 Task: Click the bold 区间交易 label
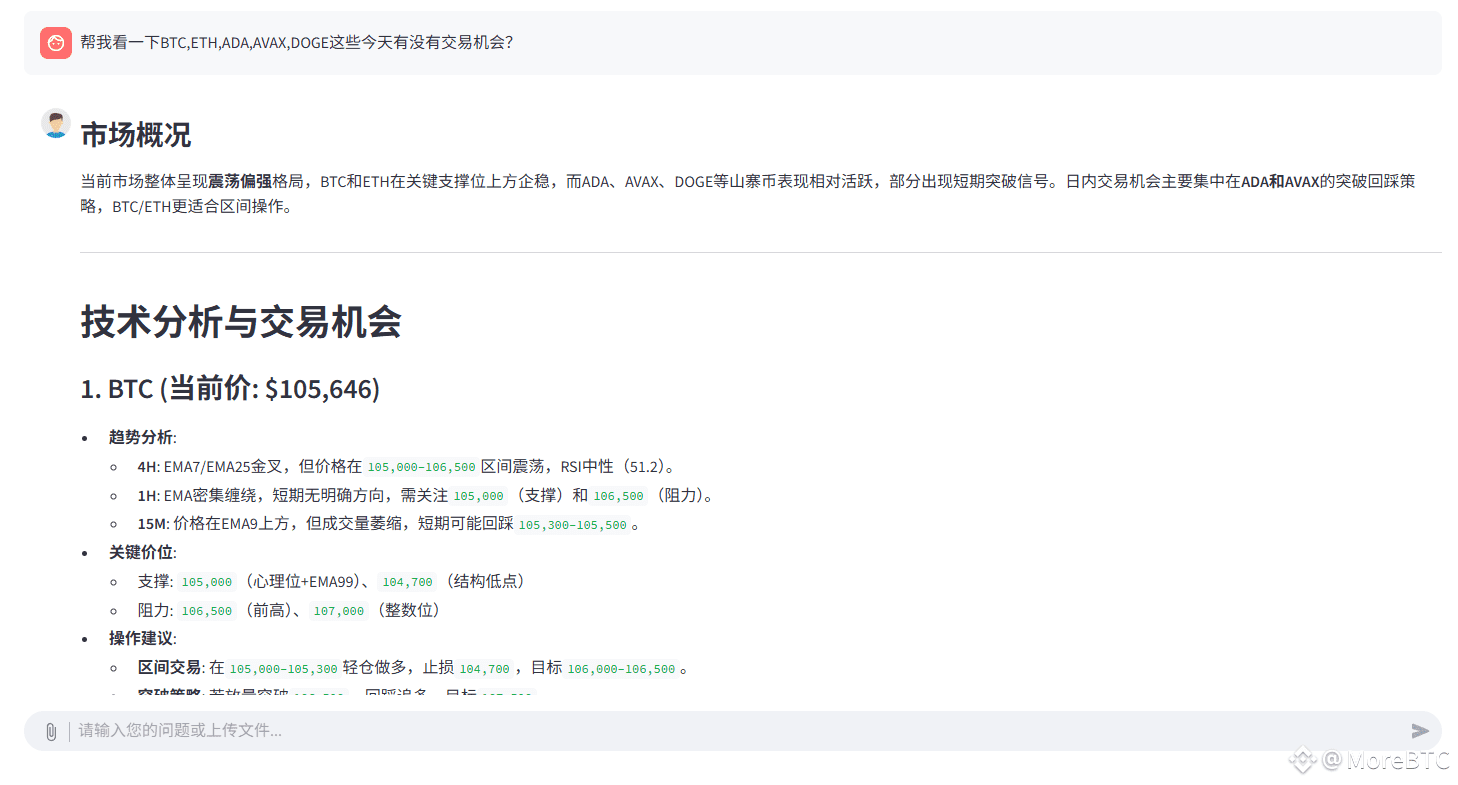coord(169,668)
